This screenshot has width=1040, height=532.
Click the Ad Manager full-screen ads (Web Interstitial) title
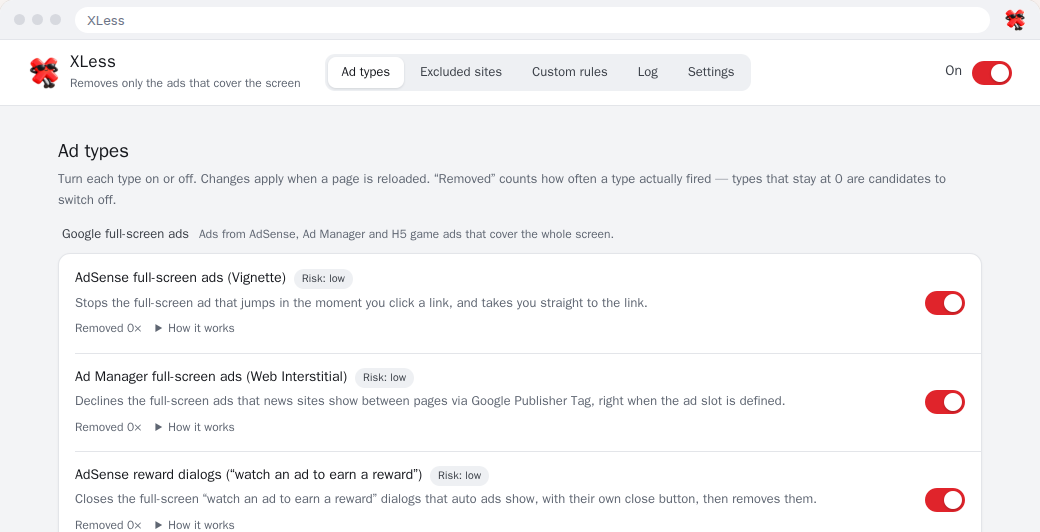coord(211,377)
